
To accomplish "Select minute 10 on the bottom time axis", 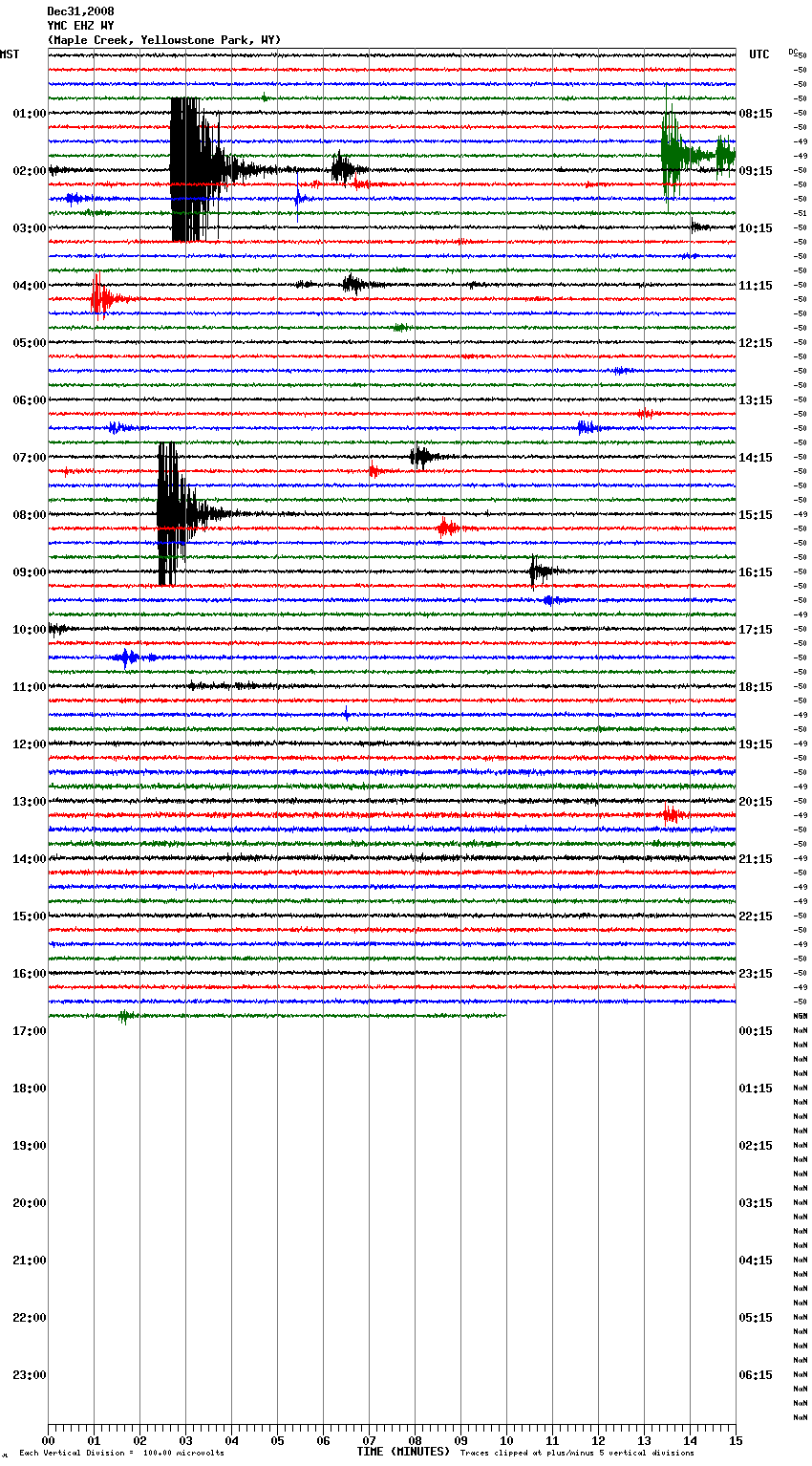I will pos(506,1440).
